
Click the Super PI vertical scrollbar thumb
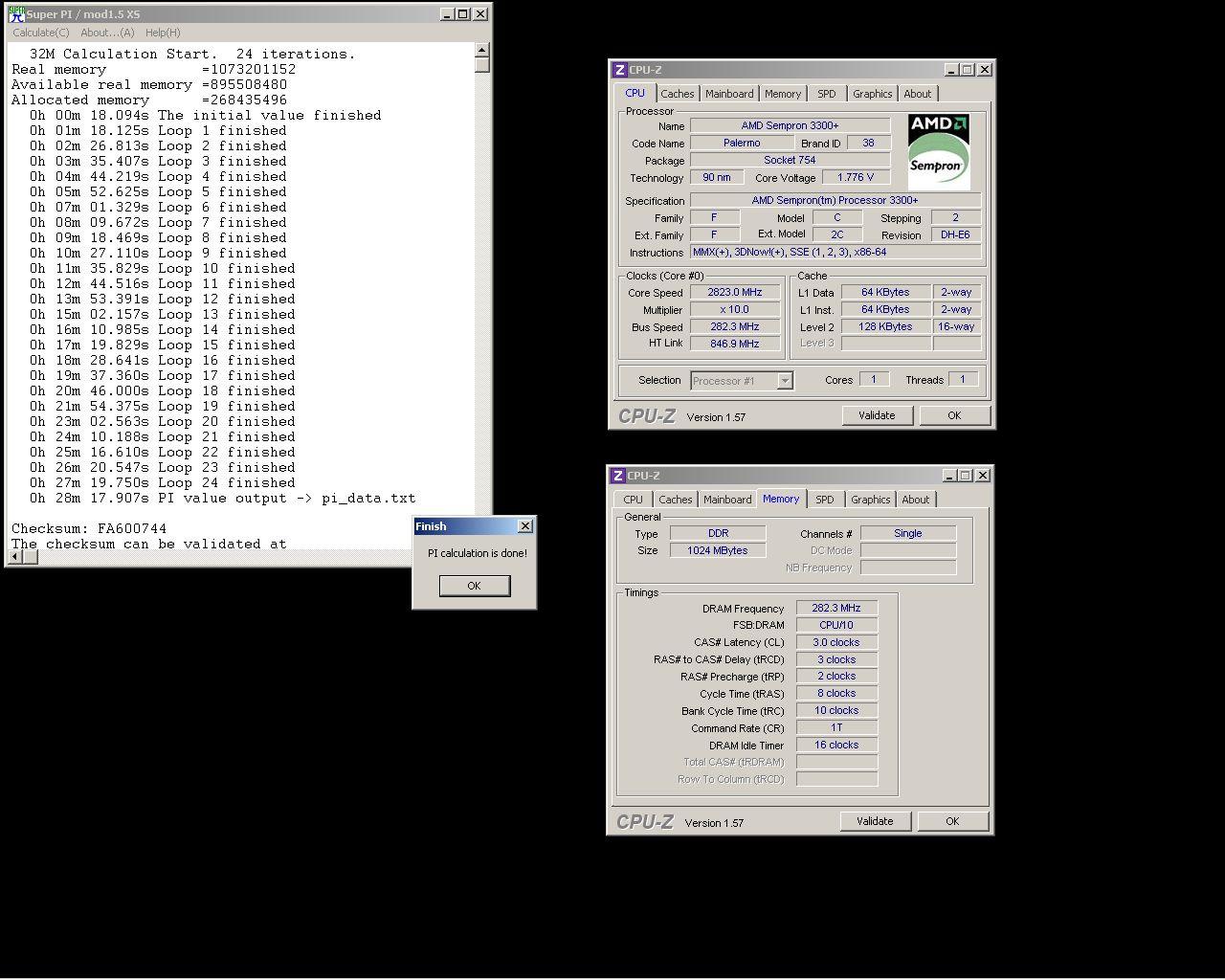click(482, 65)
